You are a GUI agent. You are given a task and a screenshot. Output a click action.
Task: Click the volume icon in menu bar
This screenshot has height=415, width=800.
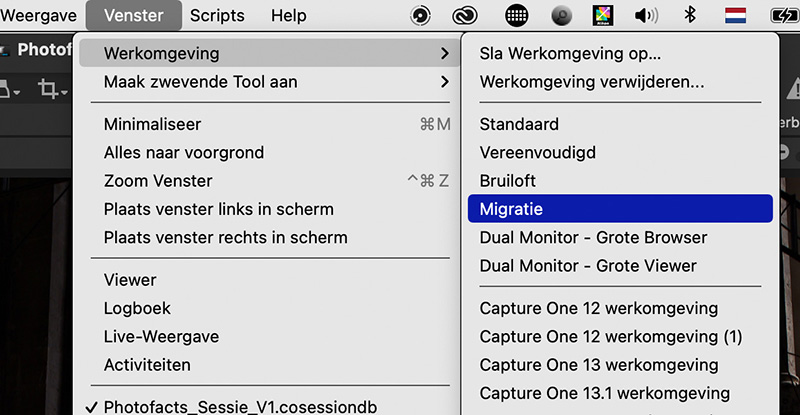point(646,16)
